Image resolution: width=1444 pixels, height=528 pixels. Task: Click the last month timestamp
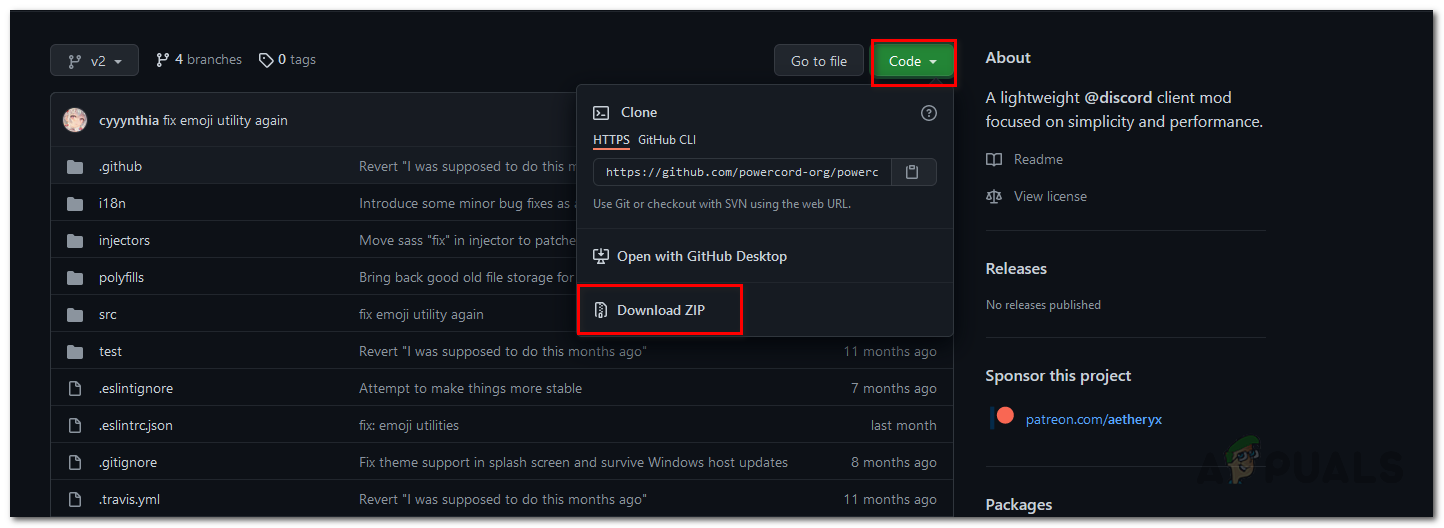click(x=904, y=425)
